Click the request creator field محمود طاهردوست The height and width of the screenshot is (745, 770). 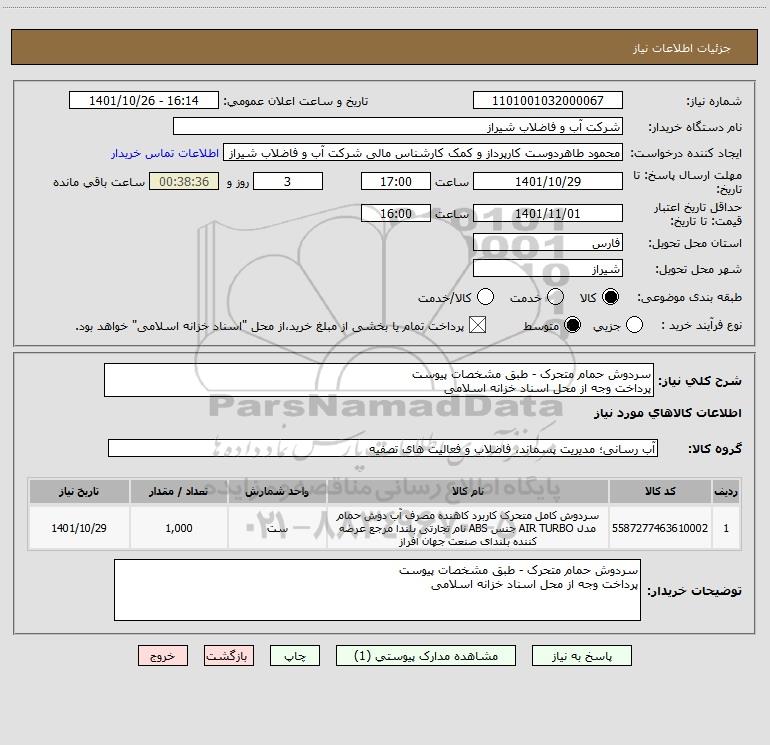click(x=423, y=153)
